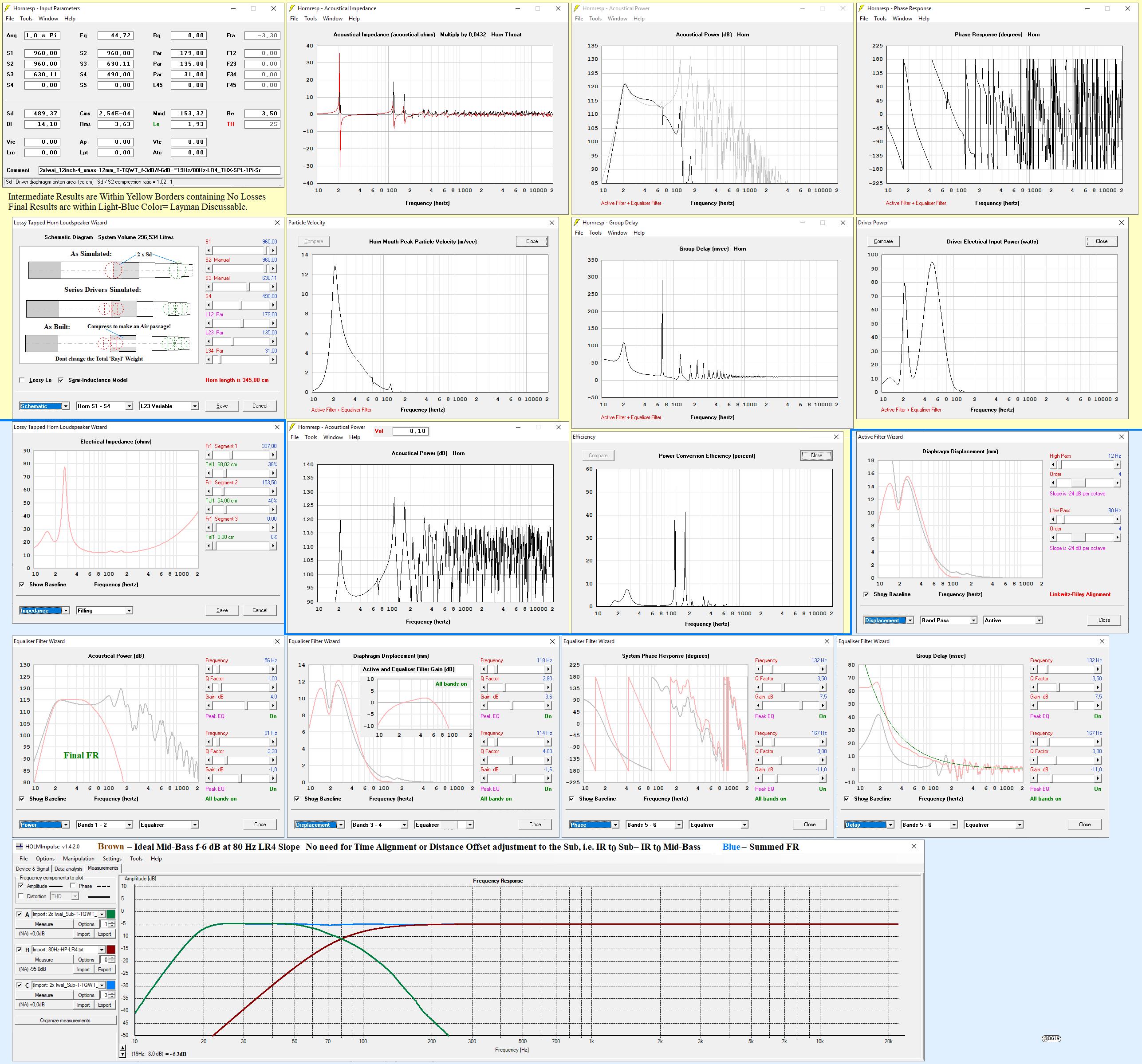
Task: Toggle Show Baseline under Electrical Impedance chart
Action: 22,585
